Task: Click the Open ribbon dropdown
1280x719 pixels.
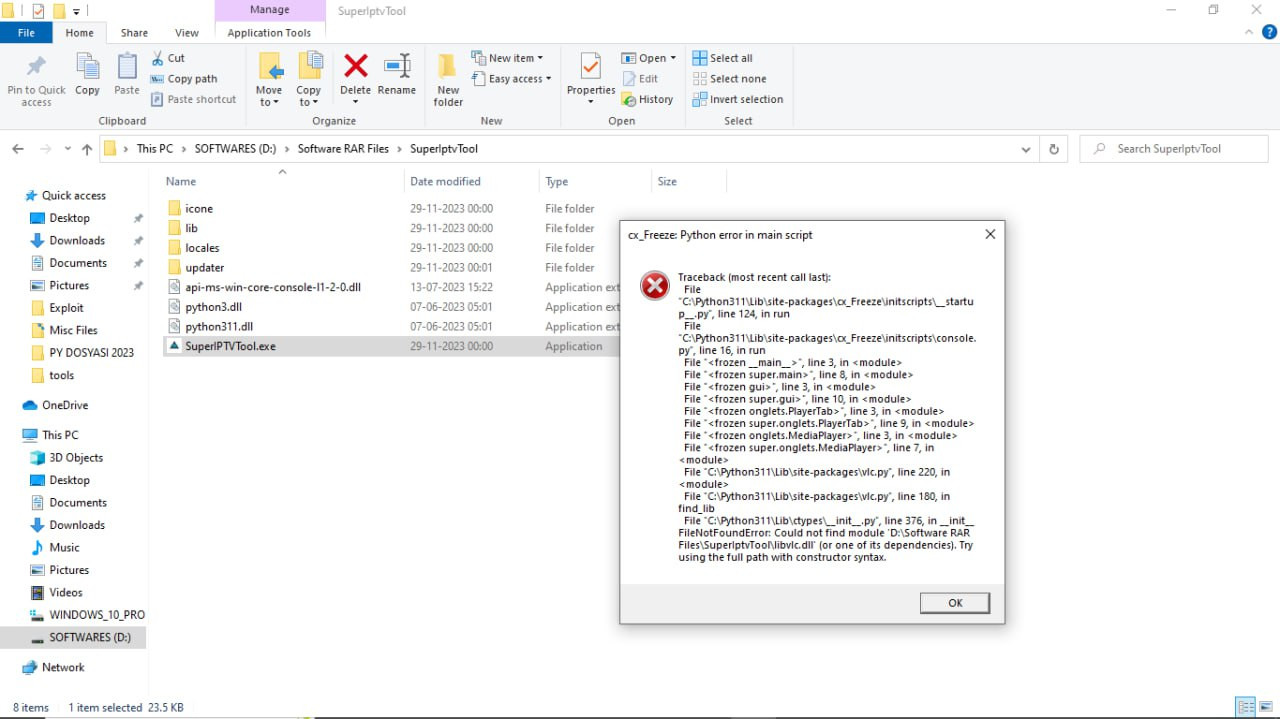Action: [x=648, y=58]
